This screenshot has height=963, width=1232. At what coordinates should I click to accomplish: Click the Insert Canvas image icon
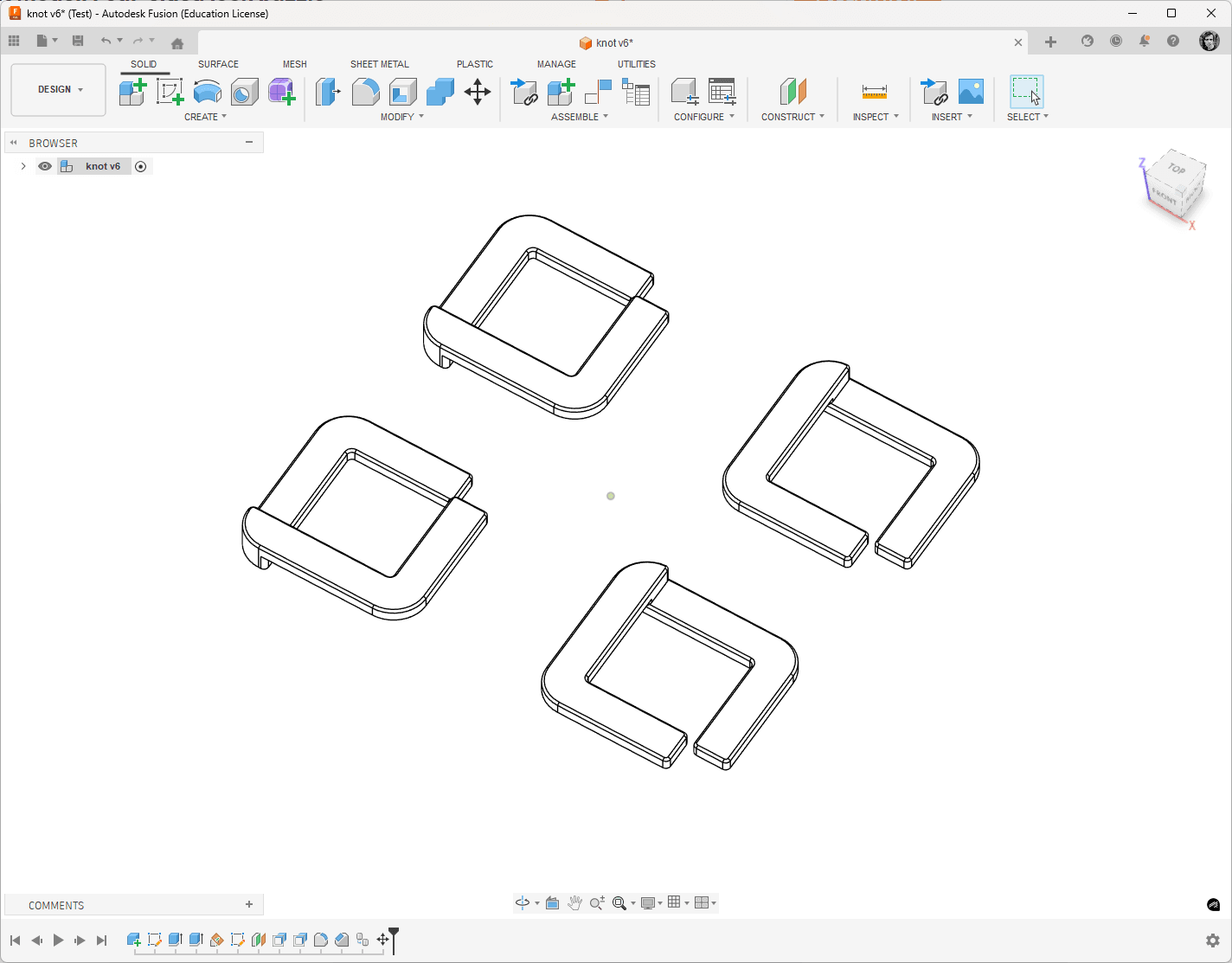coord(971,92)
